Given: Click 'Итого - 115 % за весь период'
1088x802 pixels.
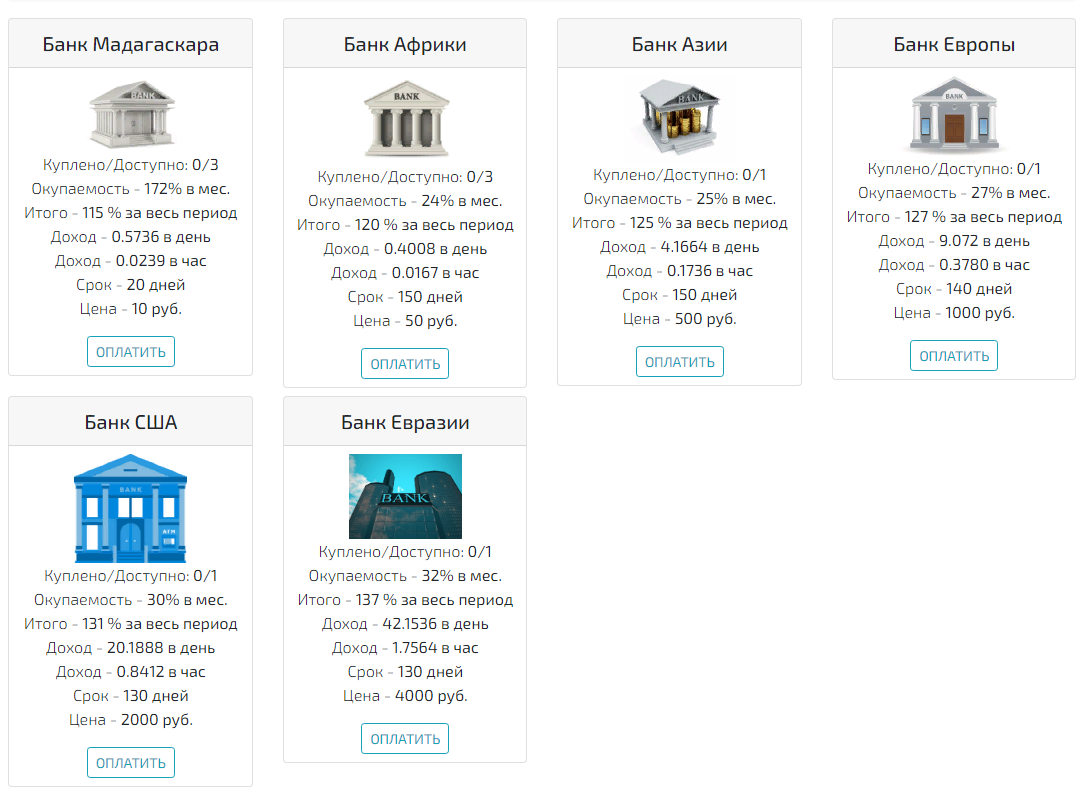Looking at the screenshot, I should (130, 213).
